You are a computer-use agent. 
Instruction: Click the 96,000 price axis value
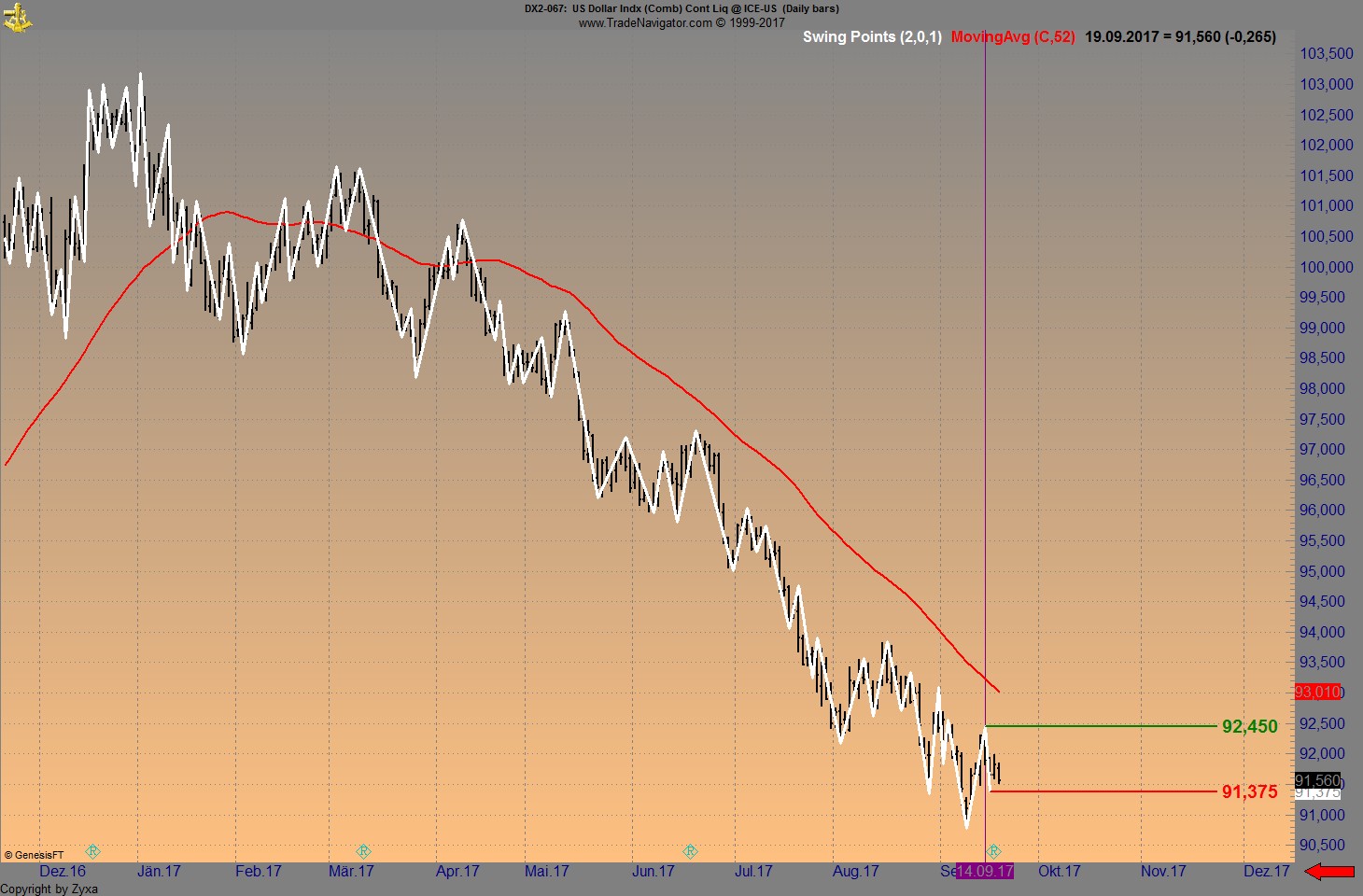(x=1323, y=510)
